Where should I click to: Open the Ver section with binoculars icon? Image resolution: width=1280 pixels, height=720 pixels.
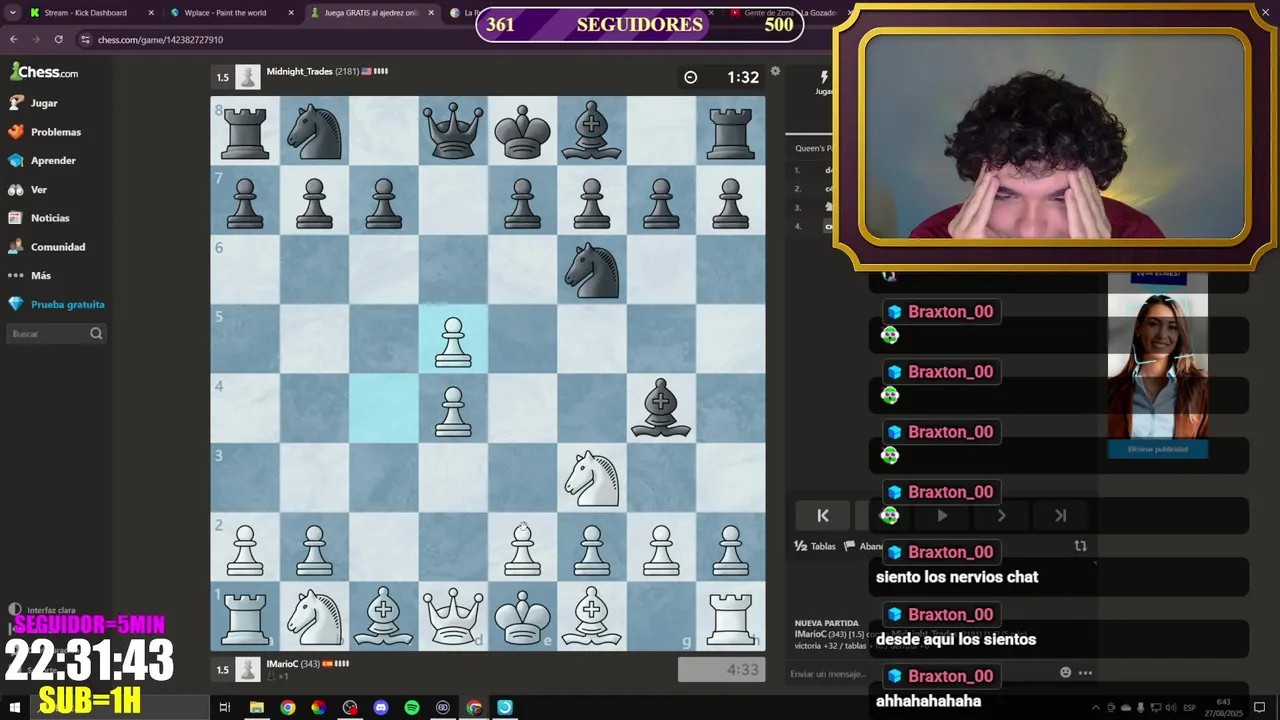pos(28,189)
